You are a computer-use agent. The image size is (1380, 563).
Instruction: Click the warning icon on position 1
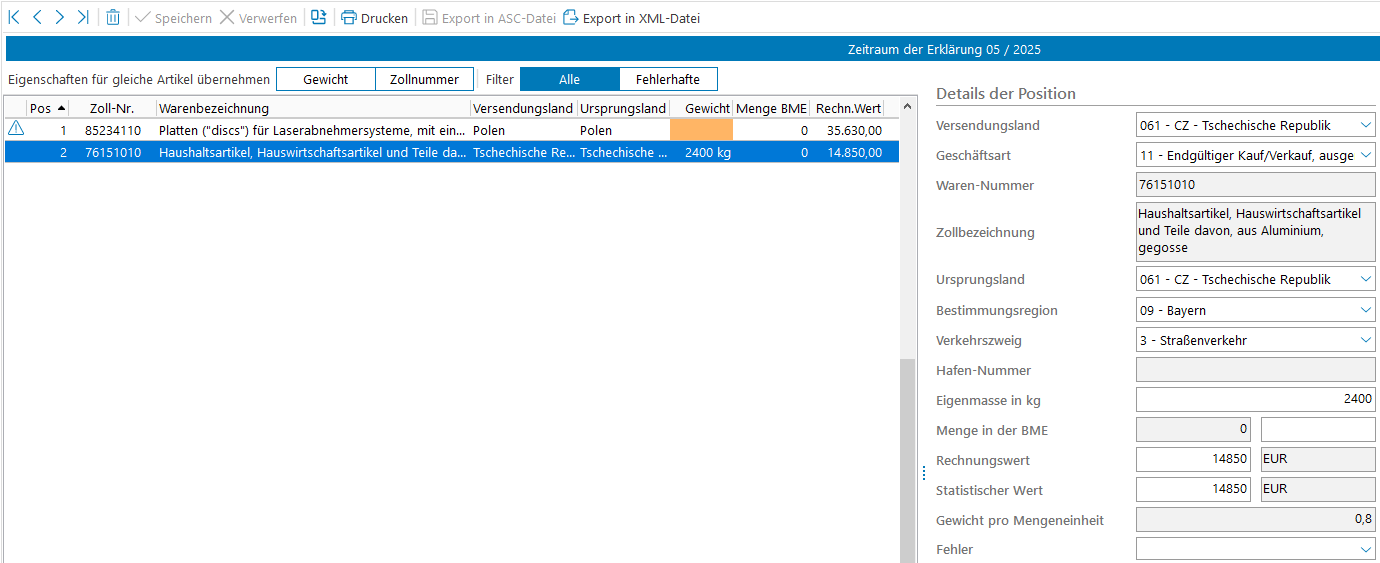pyautogui.click(x=16, y=129)
